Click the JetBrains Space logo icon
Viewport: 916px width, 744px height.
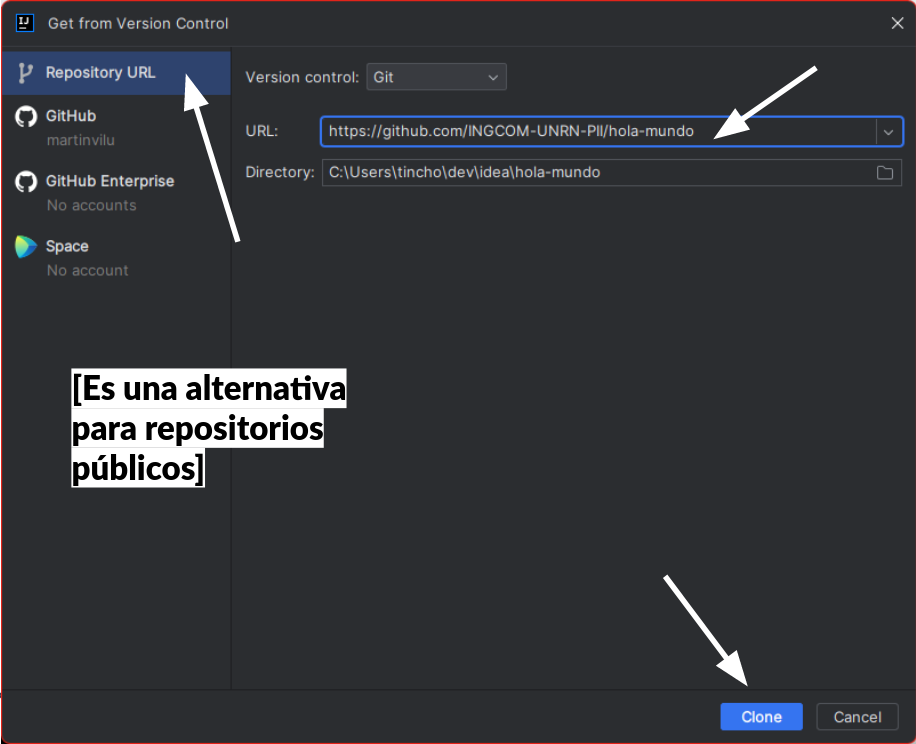pyautogui.click(x=26, y=247)
